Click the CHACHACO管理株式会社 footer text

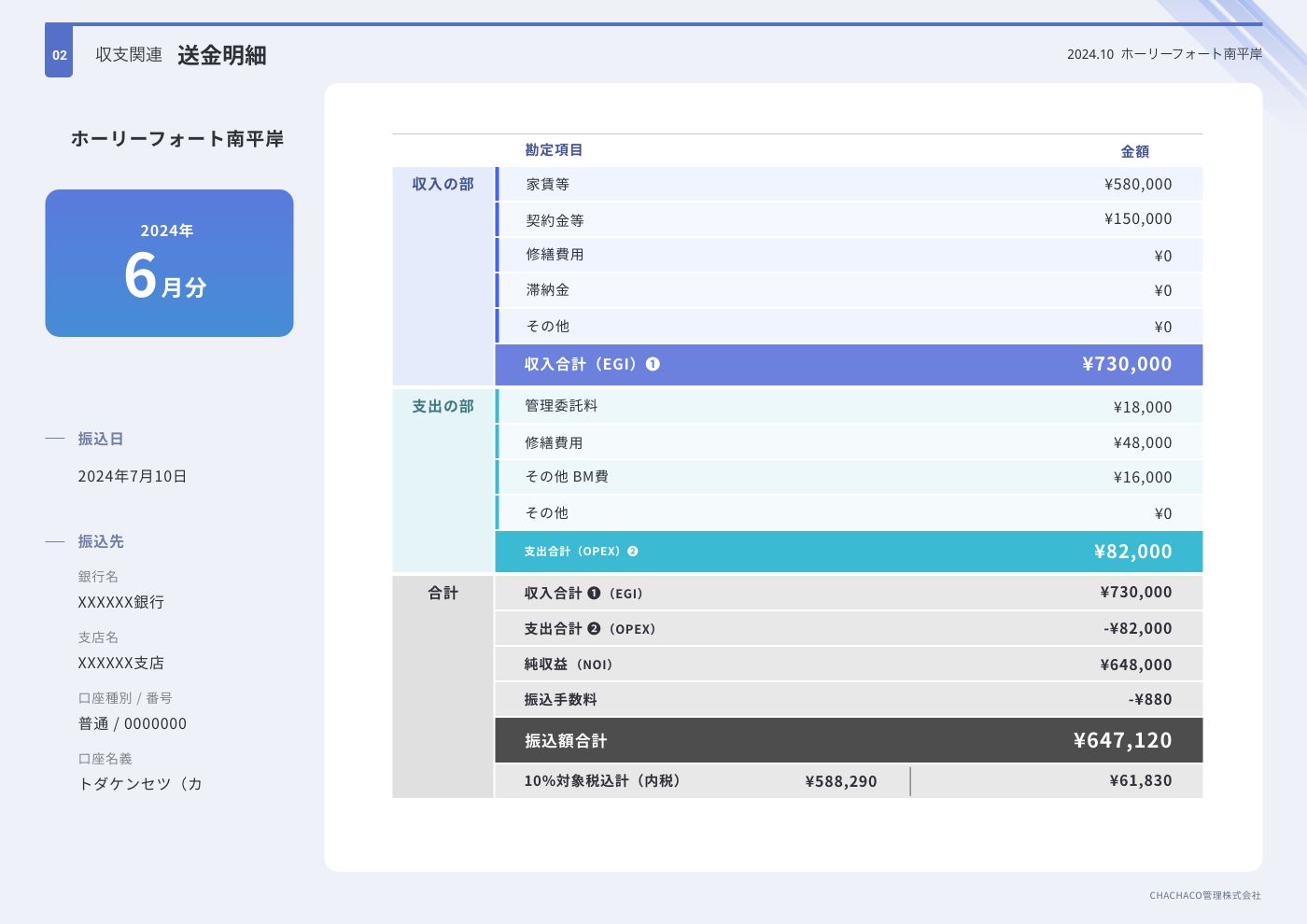tap(1204, 895)
